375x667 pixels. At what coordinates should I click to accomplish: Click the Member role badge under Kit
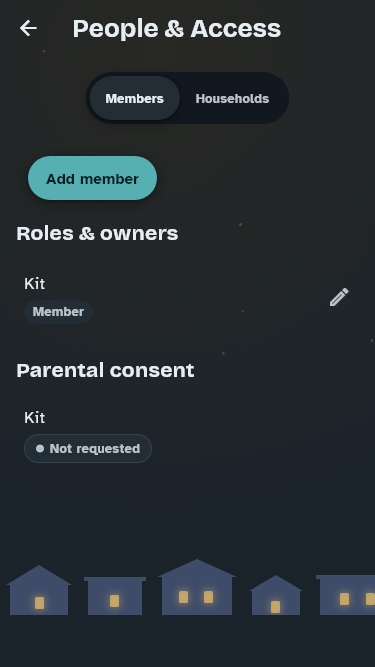tap(58, 312)
